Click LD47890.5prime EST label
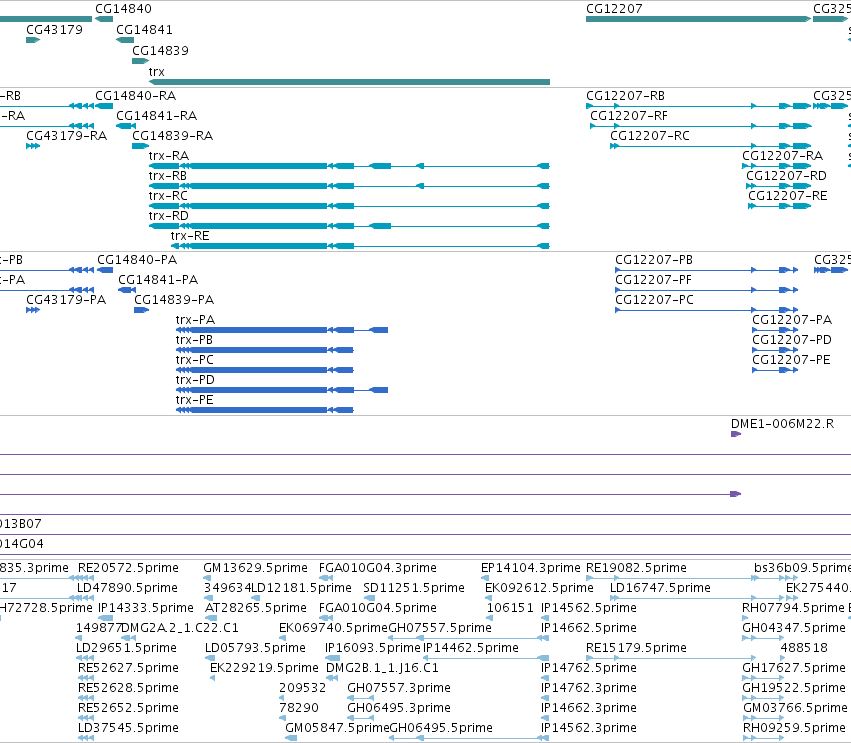This screenshot has height=743, width=851. tap(127, 588)
